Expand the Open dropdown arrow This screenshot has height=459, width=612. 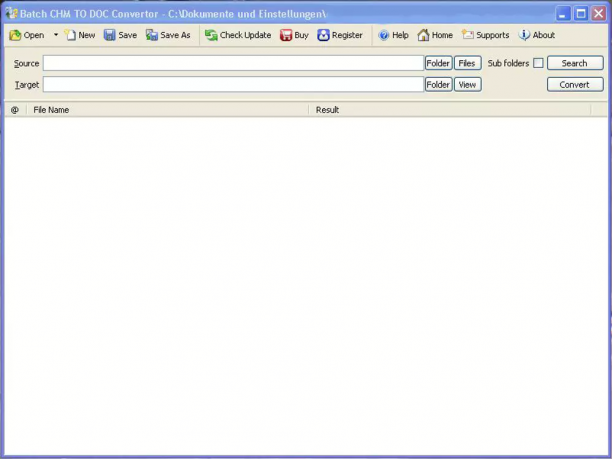[x=56, y=35]
